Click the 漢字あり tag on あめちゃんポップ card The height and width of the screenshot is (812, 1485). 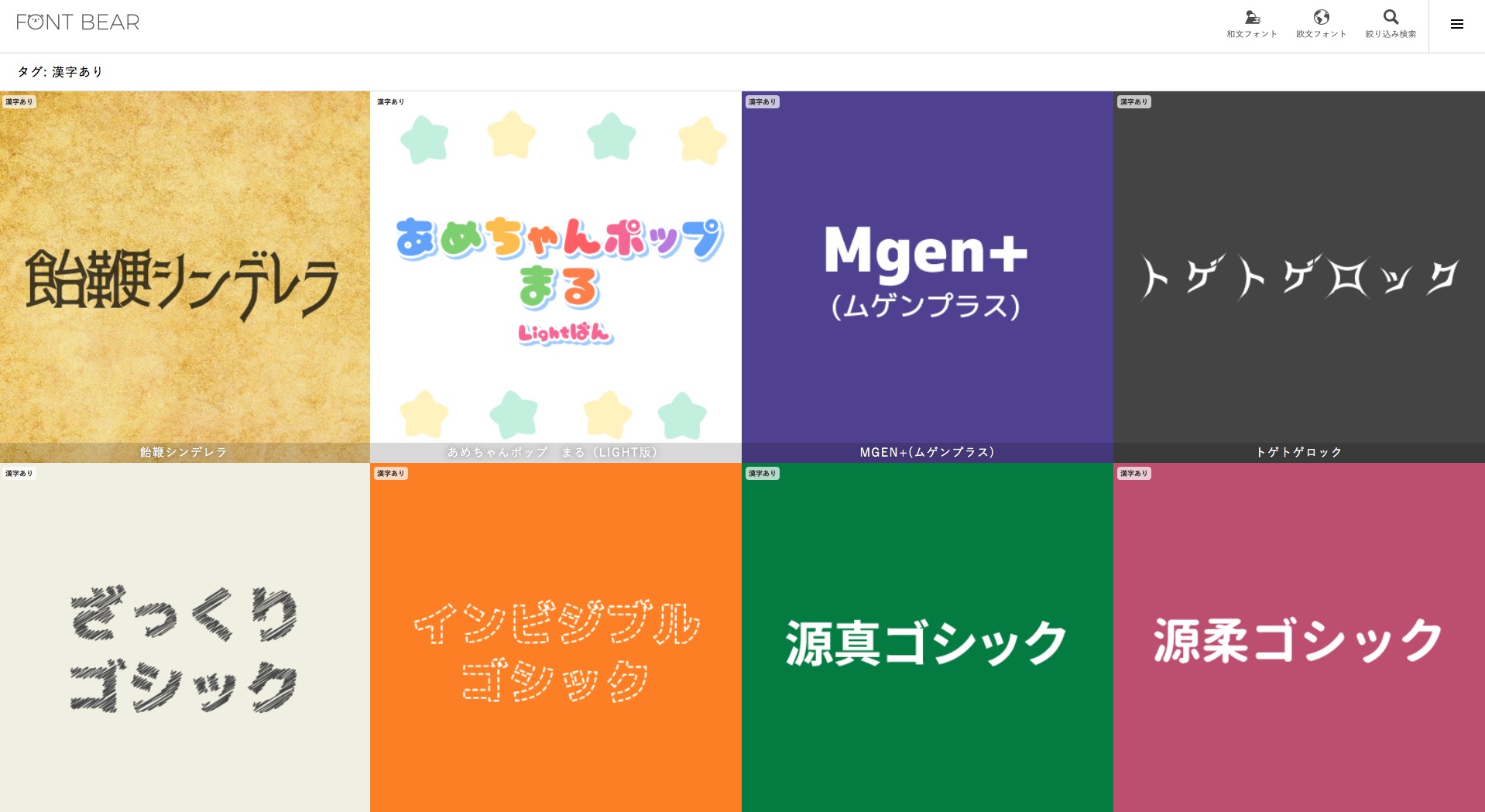tap(391, 101)
